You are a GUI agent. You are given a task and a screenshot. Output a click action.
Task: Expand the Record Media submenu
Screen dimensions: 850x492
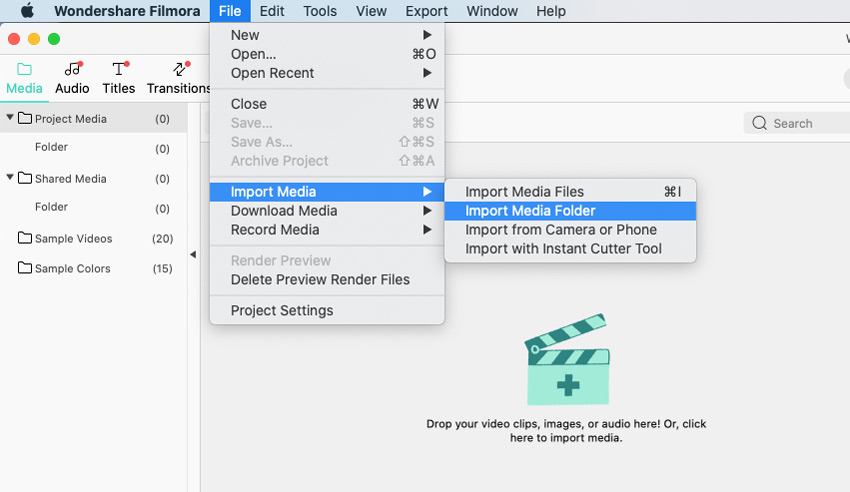[x=327, y=230]
